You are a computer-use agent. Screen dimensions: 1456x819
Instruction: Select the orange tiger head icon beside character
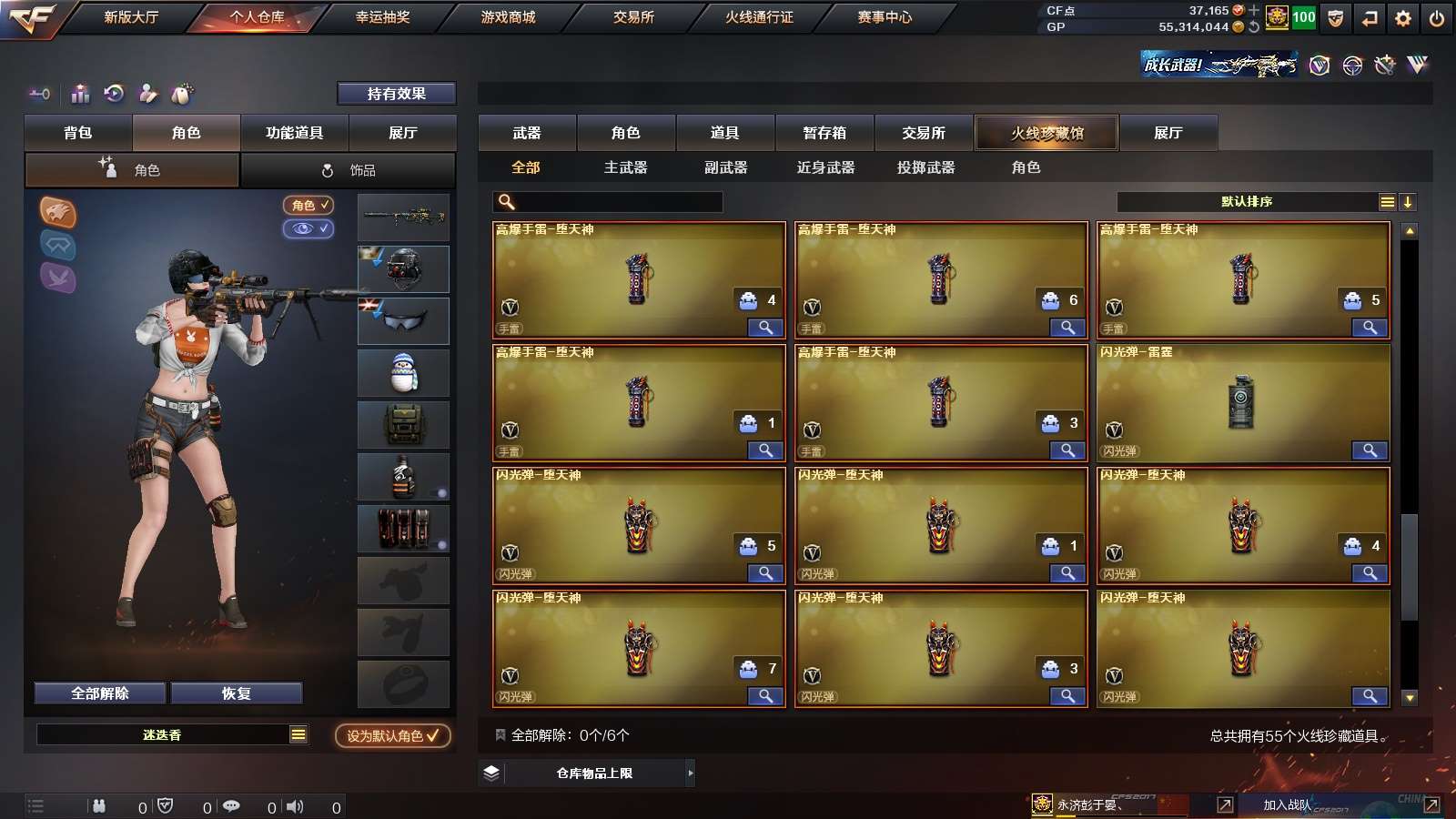click(58, 212)
